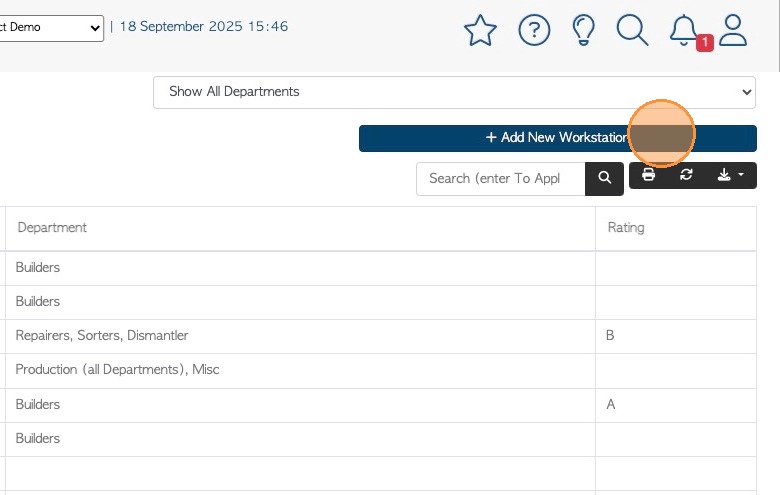780x495 pixels.
Task: Open the user profile icon
Action: pos(733,31)
